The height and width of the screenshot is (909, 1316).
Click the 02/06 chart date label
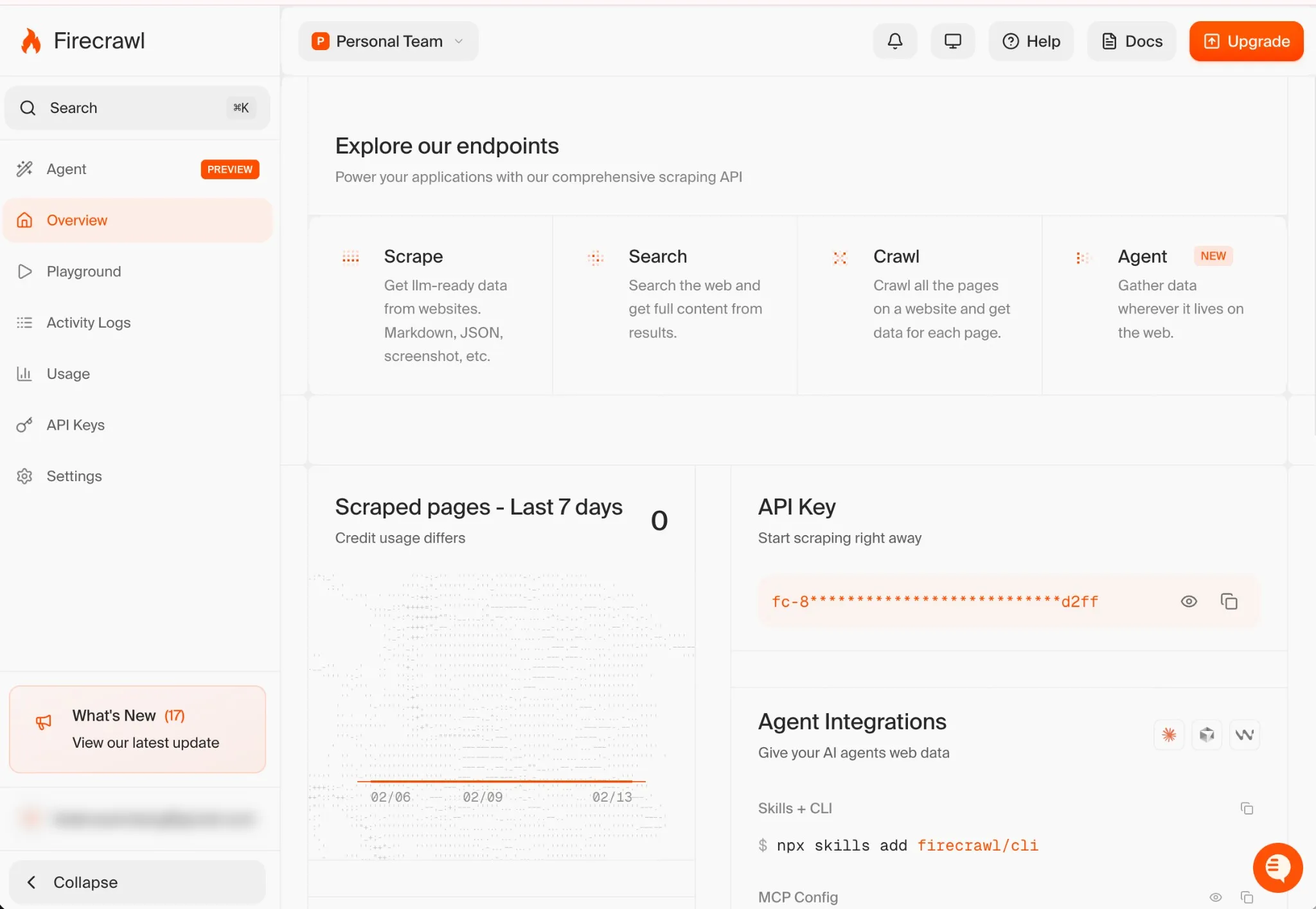pos(390,797)
